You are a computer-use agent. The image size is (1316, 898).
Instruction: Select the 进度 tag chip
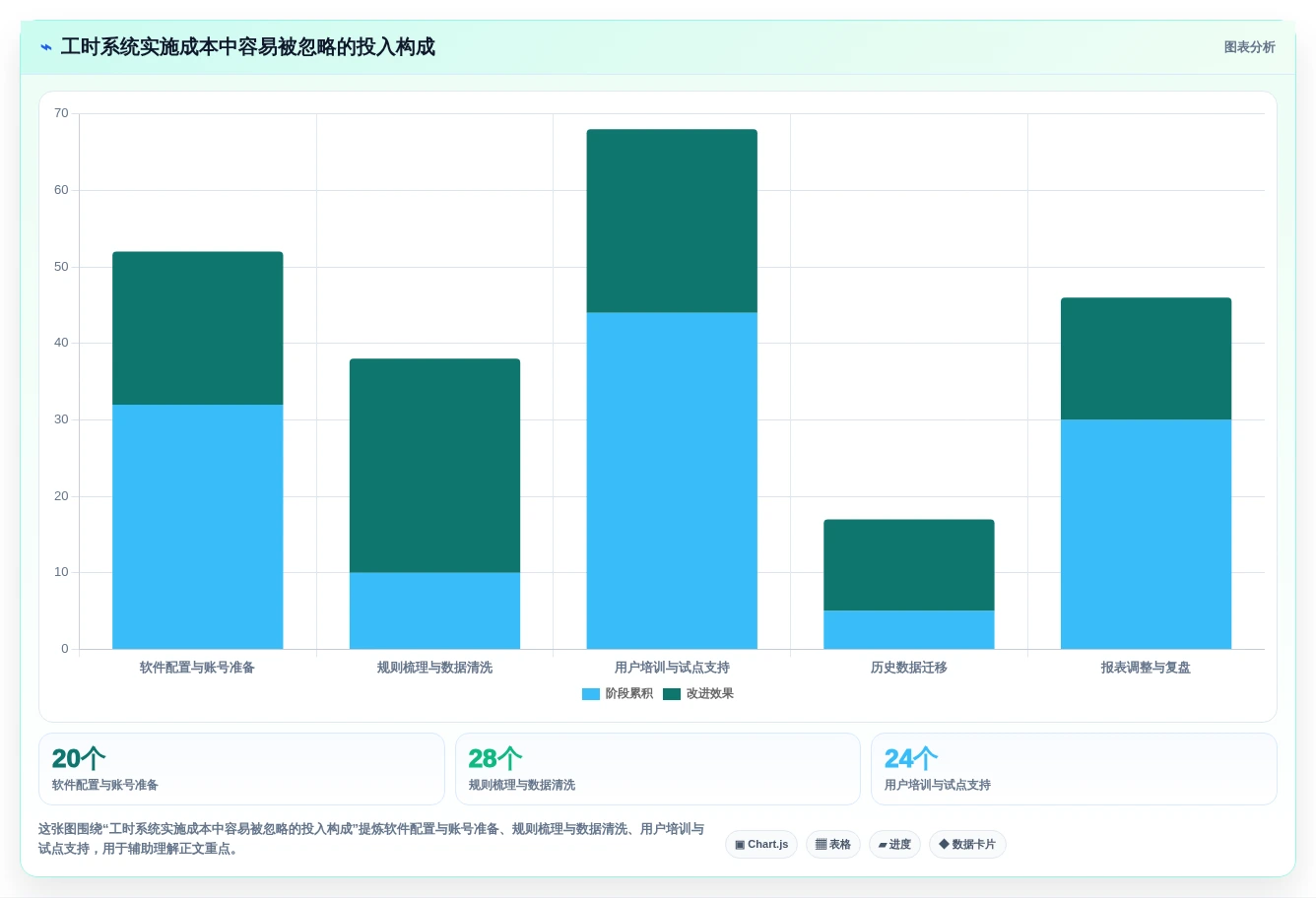(894, 845)
